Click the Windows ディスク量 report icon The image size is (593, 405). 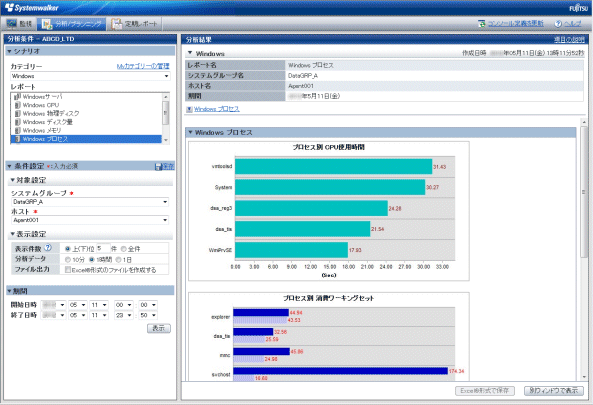click(x=17, y=122)
